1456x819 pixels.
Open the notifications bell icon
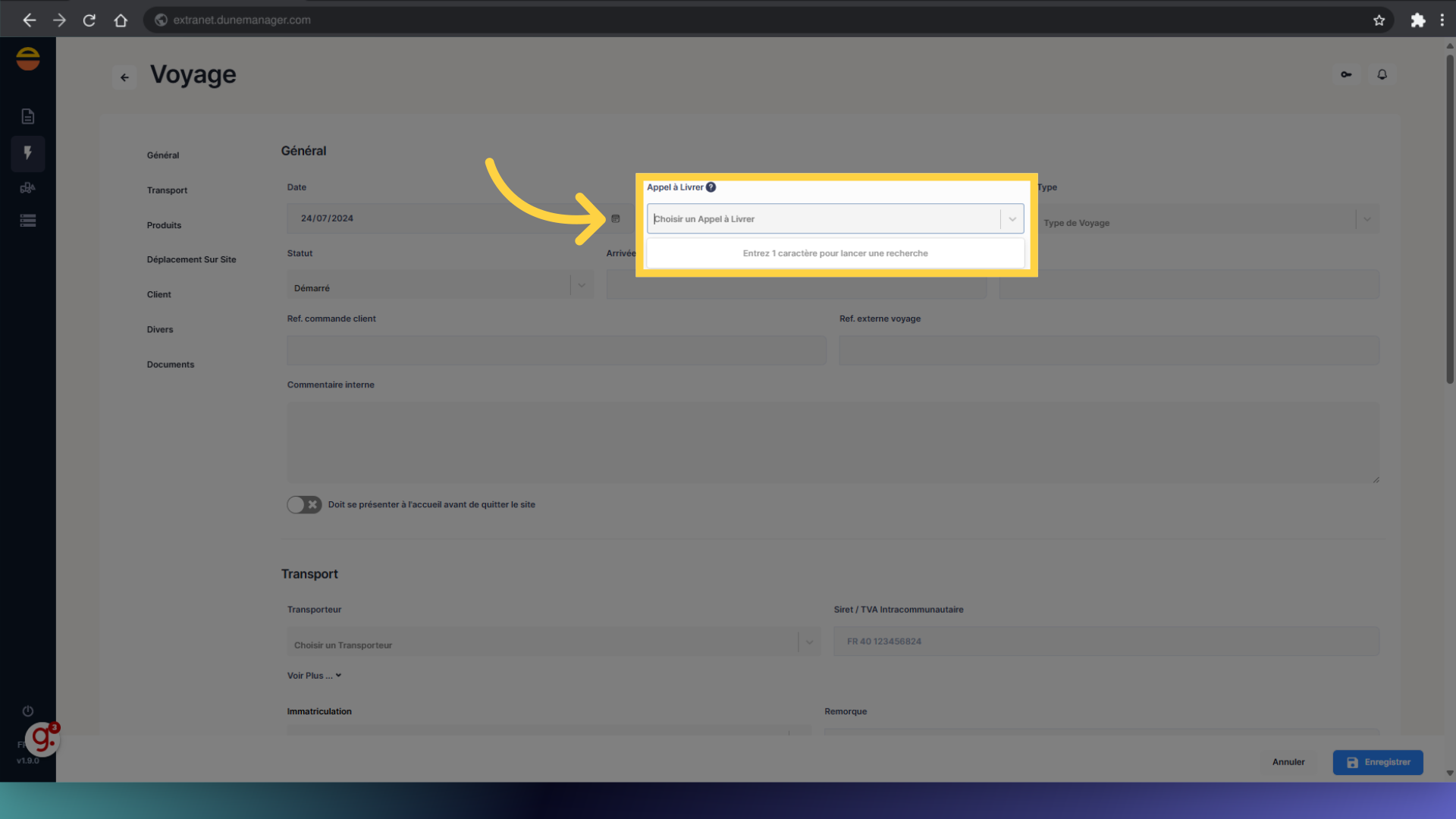pyautogui.click(x=1382, y=74)
